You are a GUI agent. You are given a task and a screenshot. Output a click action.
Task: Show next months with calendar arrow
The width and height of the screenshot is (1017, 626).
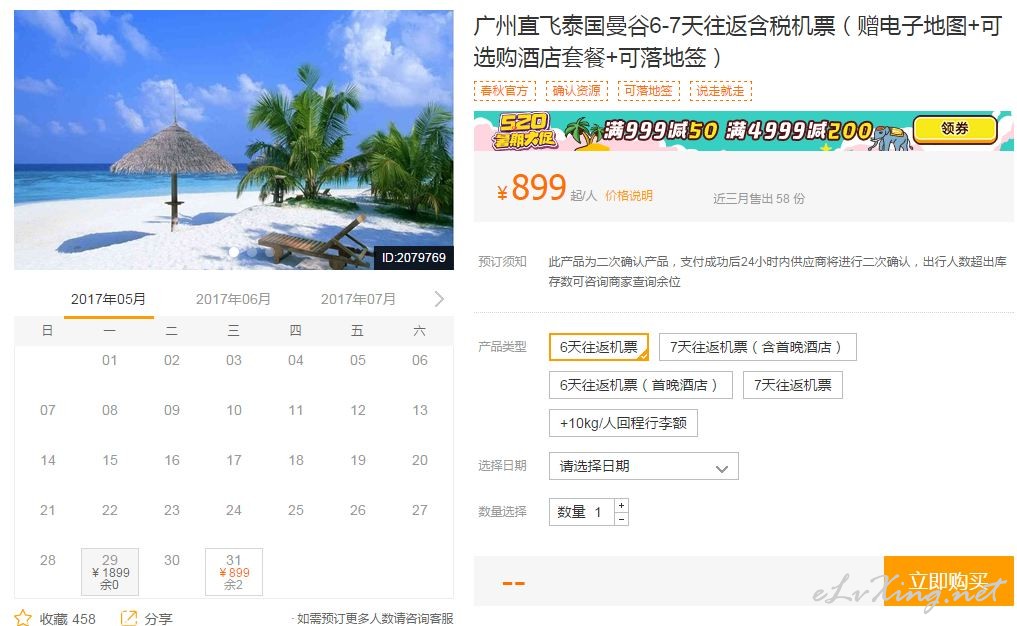(x=439, y=299)
